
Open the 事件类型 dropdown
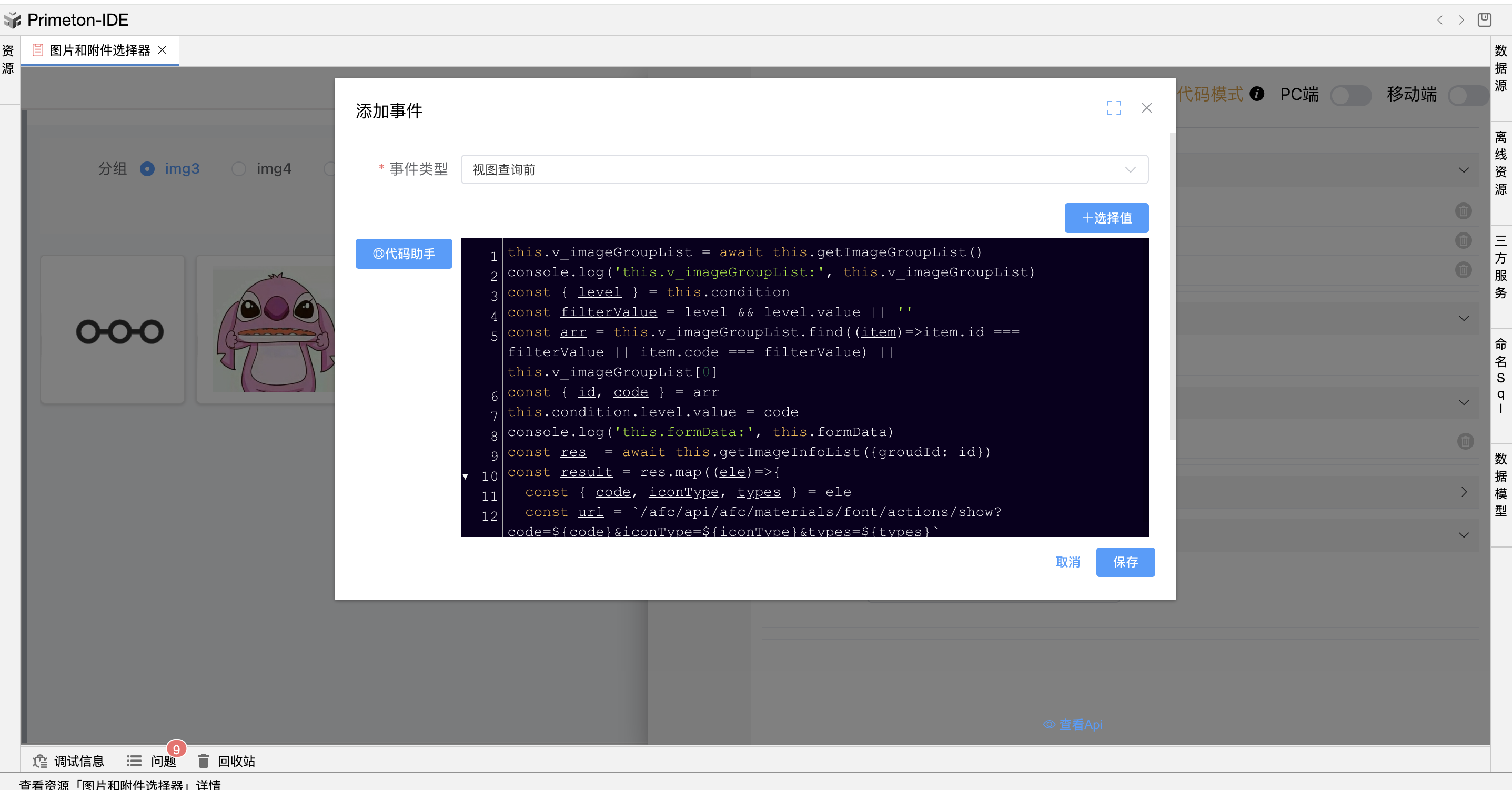pyautogui.click(x=804, y=169)
